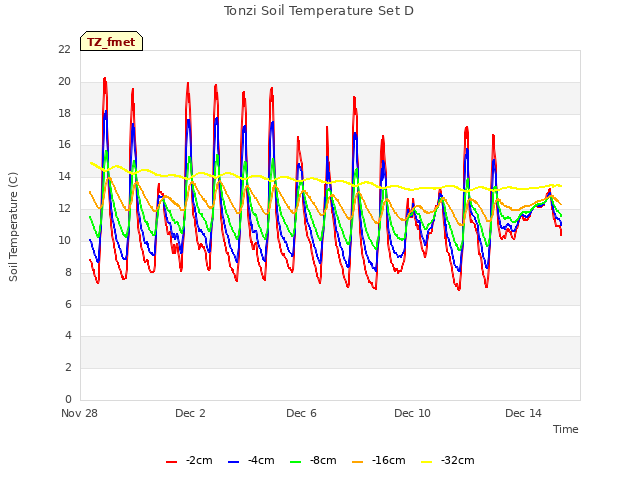Click the 6 y-axis tick label
The image size is (640, 480).
[x=68, y=304]
